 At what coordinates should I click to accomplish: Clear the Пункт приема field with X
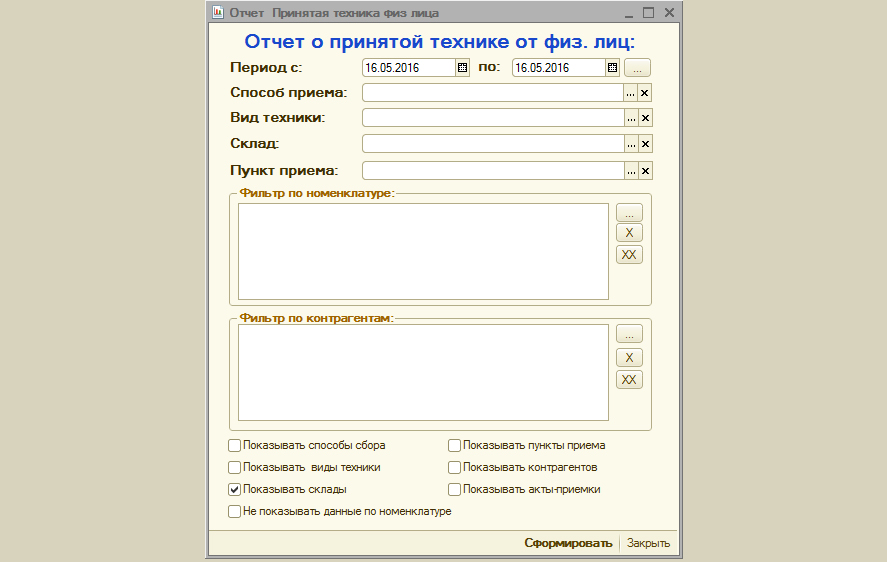pyautogui.click(x=645, y=170)
